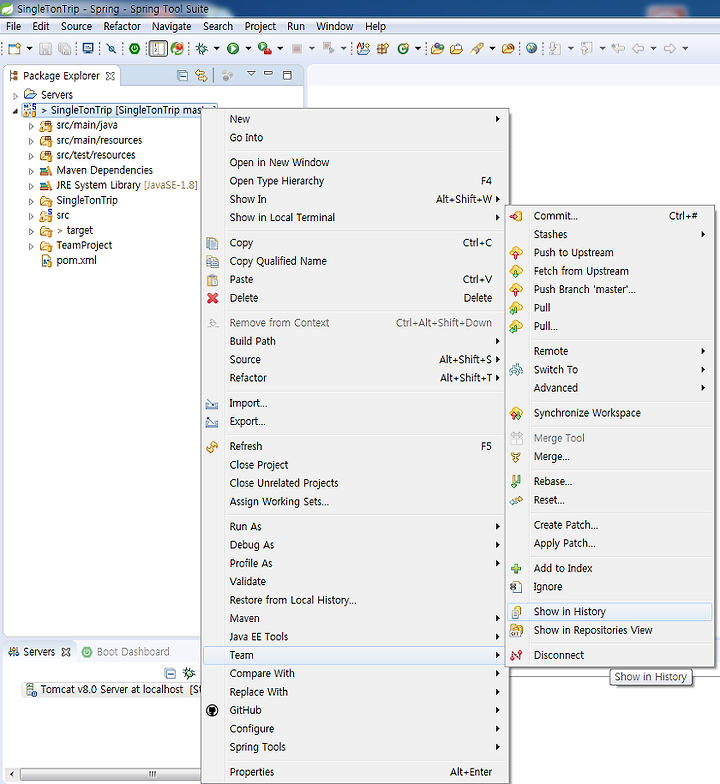The width and height of the screenshot is (720, 784).
Task: Click Ignore in Team submenu
Action: (610, 587)
